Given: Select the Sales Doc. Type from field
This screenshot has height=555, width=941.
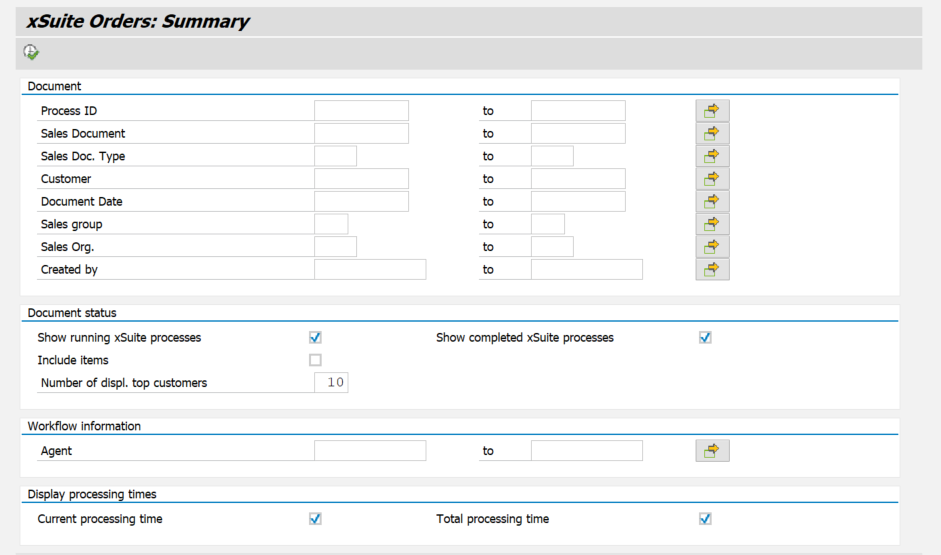Looking at the screenshot, I should 335,156.
